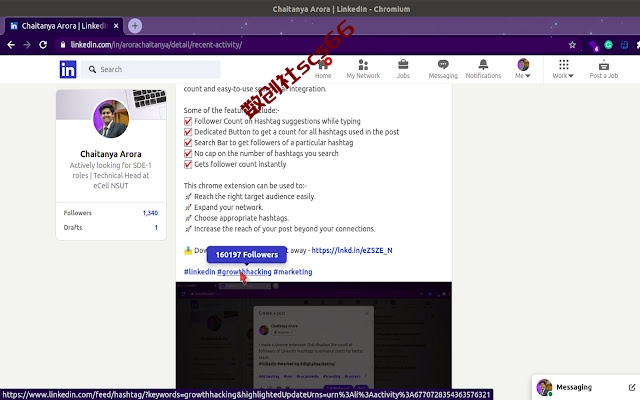Reload the page with refresh icon

tap(43, 45)
